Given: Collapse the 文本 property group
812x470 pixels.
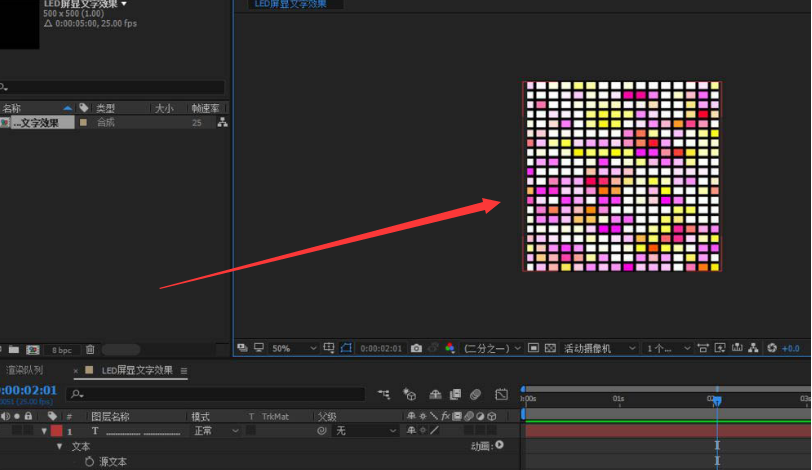Looking at the screenshot, I should (59, 447).
